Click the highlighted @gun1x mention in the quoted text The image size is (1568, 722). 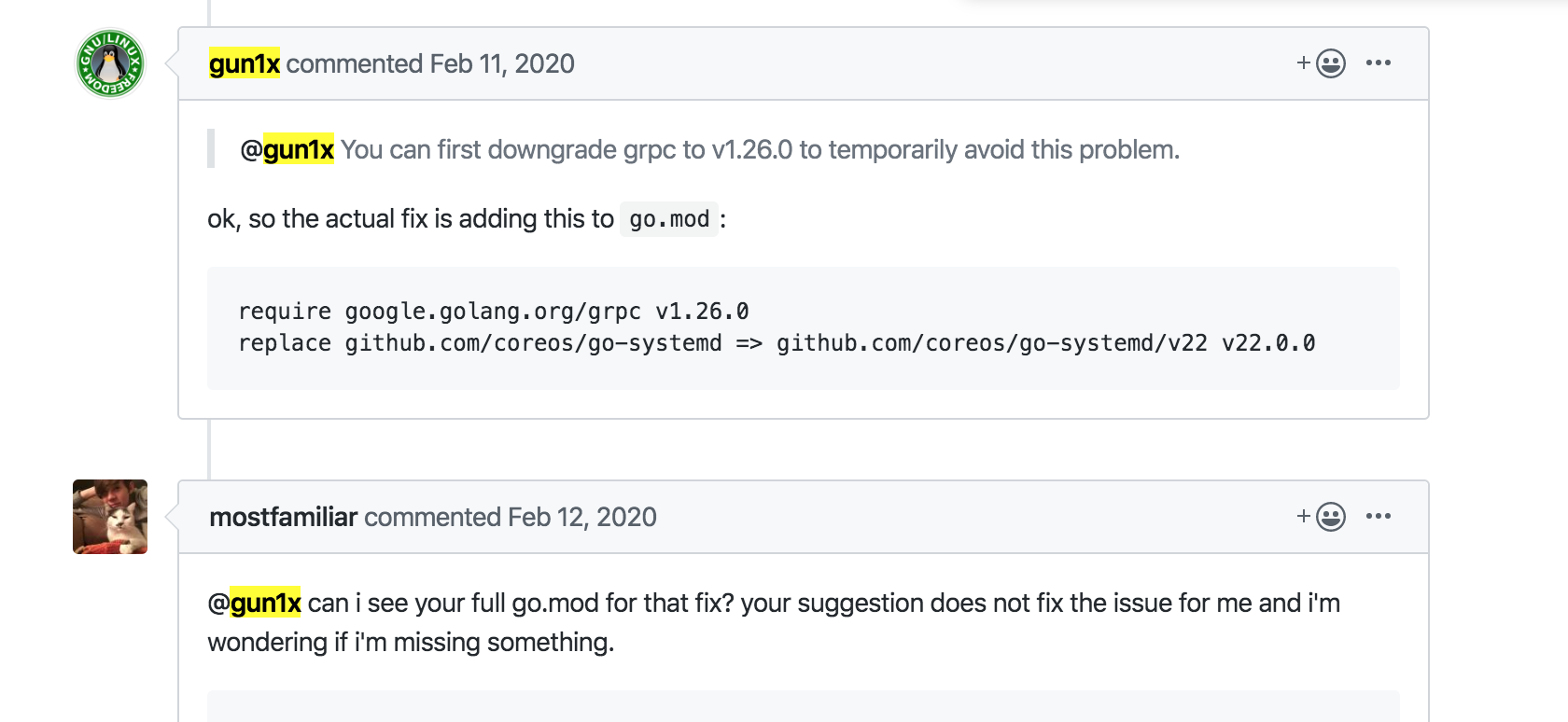(287, 149)
